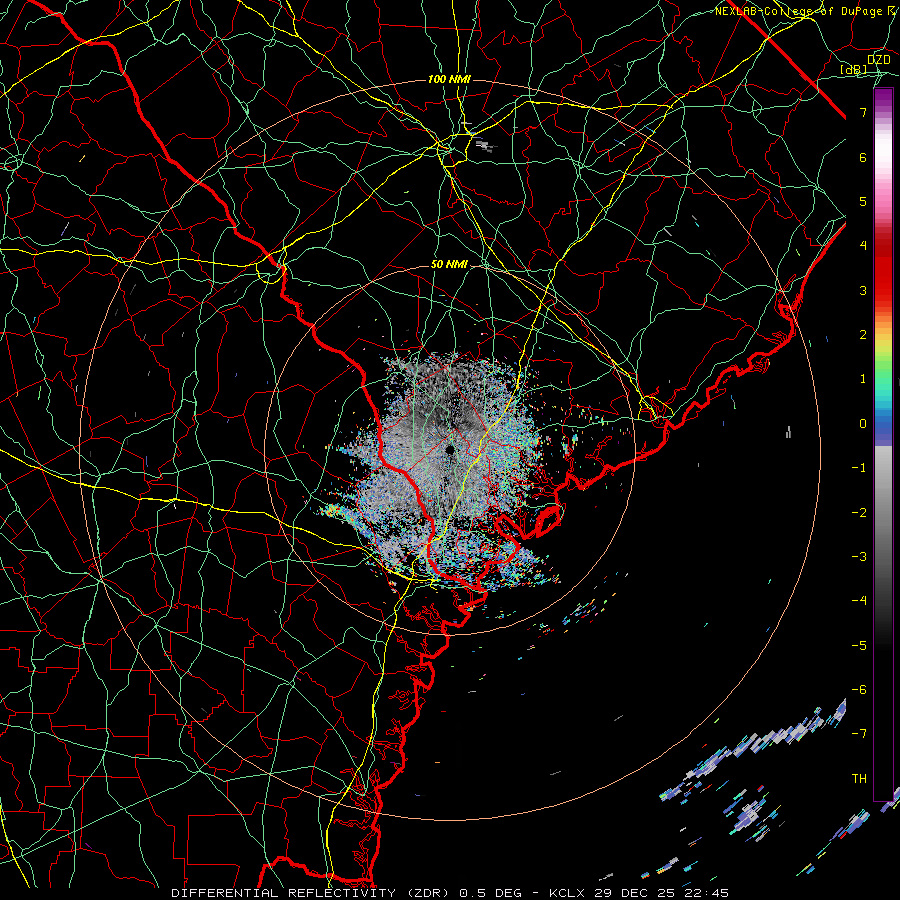Click the 2 value on the scale
900x900 pixels.
coord(863,335)
